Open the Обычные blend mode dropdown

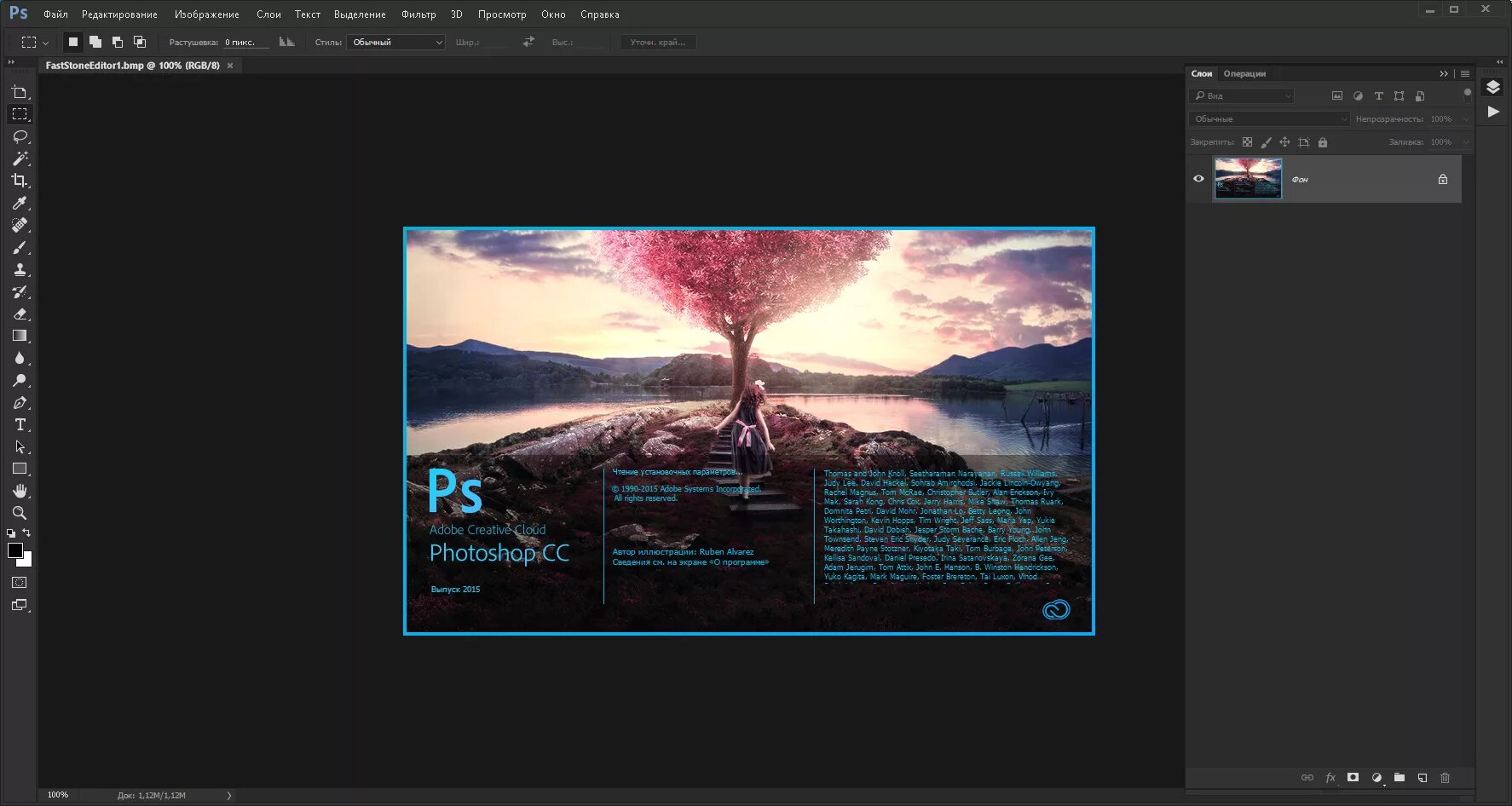[x=1269, y=119]
